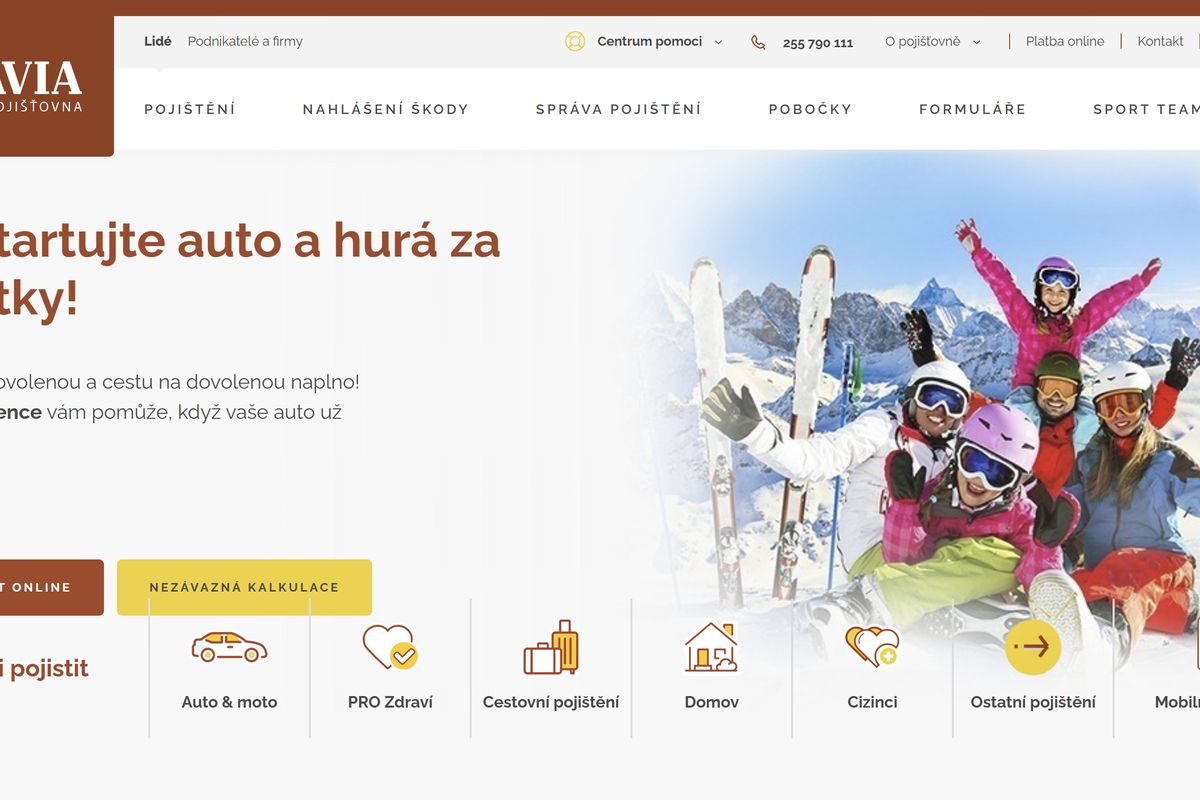Go to the Pobočky menu item
The width and height of the screenshot is (1200, 800).
click(810, 110)
